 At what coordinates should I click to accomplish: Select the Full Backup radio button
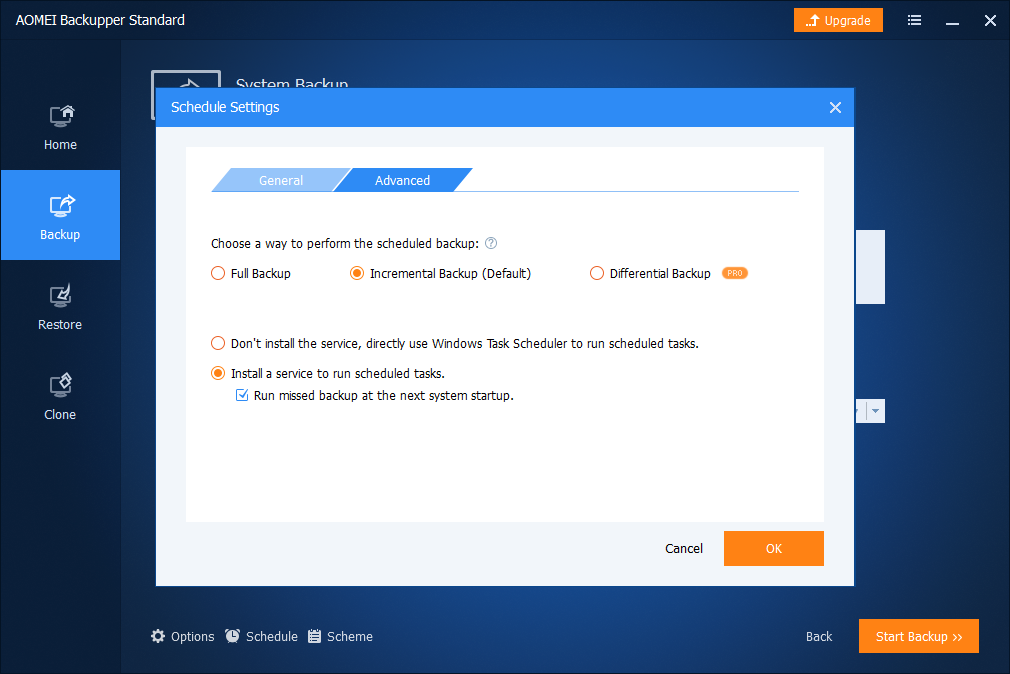[218, 273]
